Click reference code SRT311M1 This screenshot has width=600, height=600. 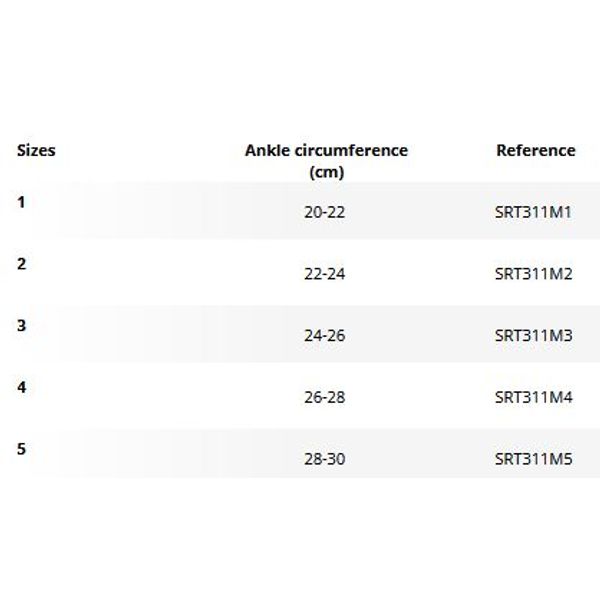coord(533,212)
